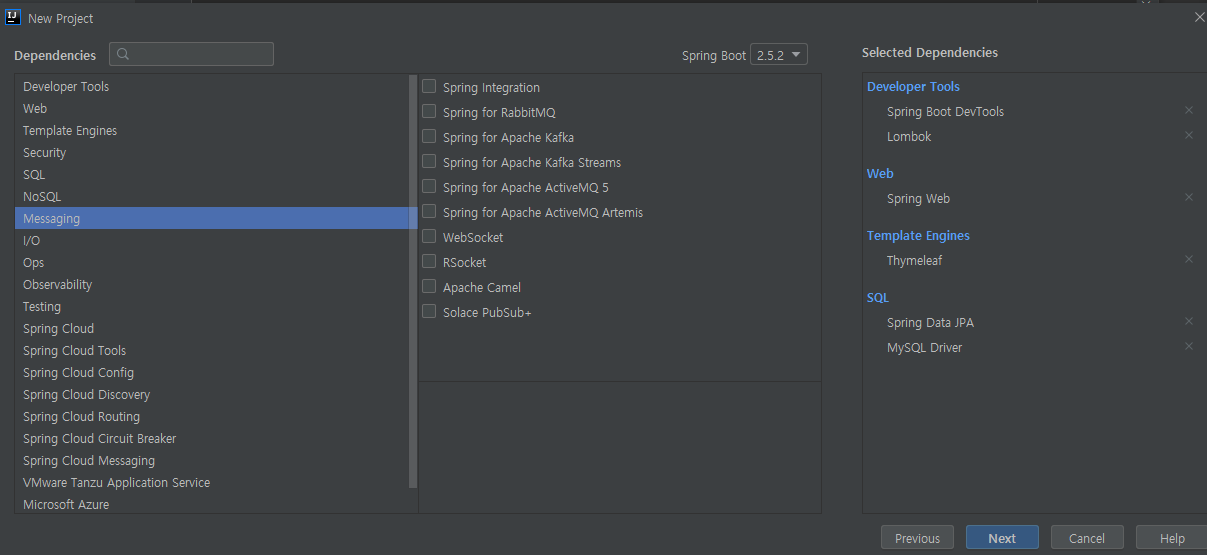
Task: Click Template Engines heading in Selected Dependencies
Action: (x=918, y=235)
